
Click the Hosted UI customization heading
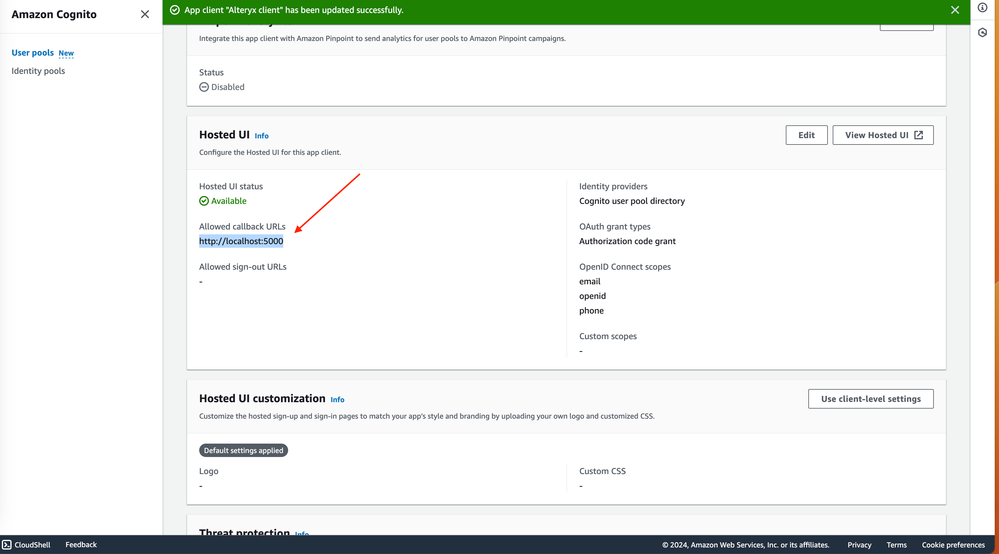point(262,399)
